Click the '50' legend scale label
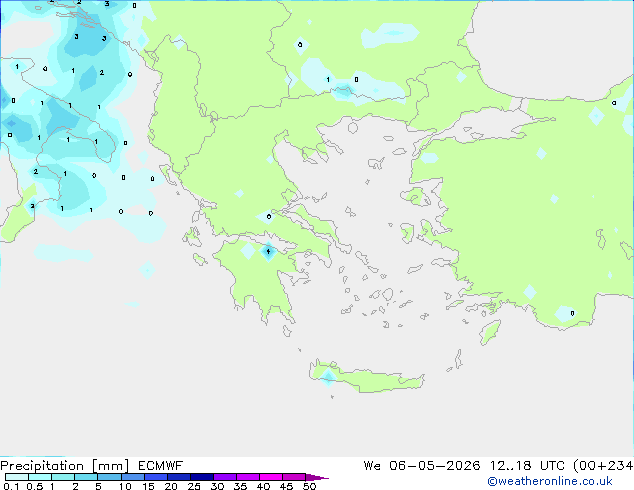The image size is (634, 490). pyautogui.click(x=310, y=486)
